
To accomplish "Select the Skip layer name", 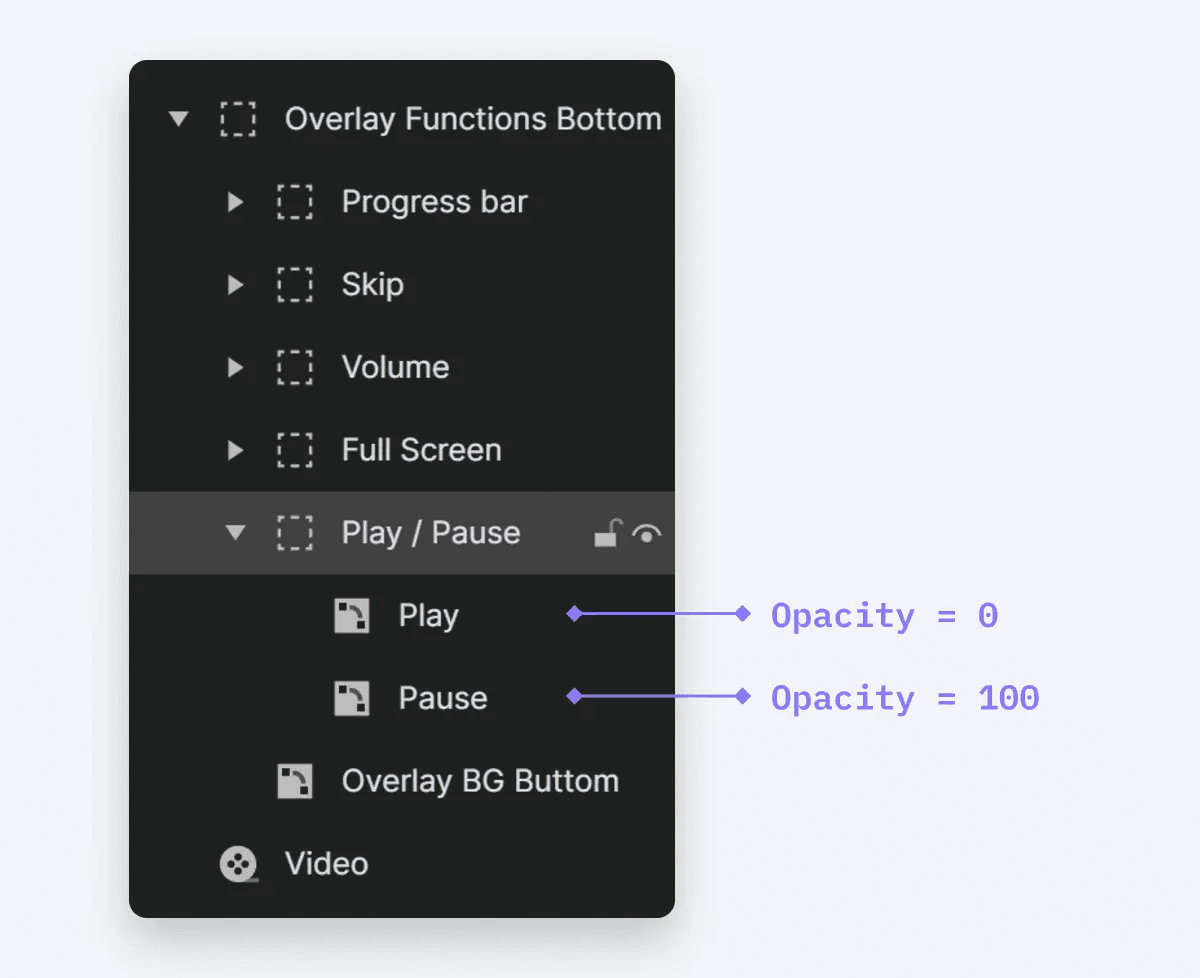I will (373, 285).
